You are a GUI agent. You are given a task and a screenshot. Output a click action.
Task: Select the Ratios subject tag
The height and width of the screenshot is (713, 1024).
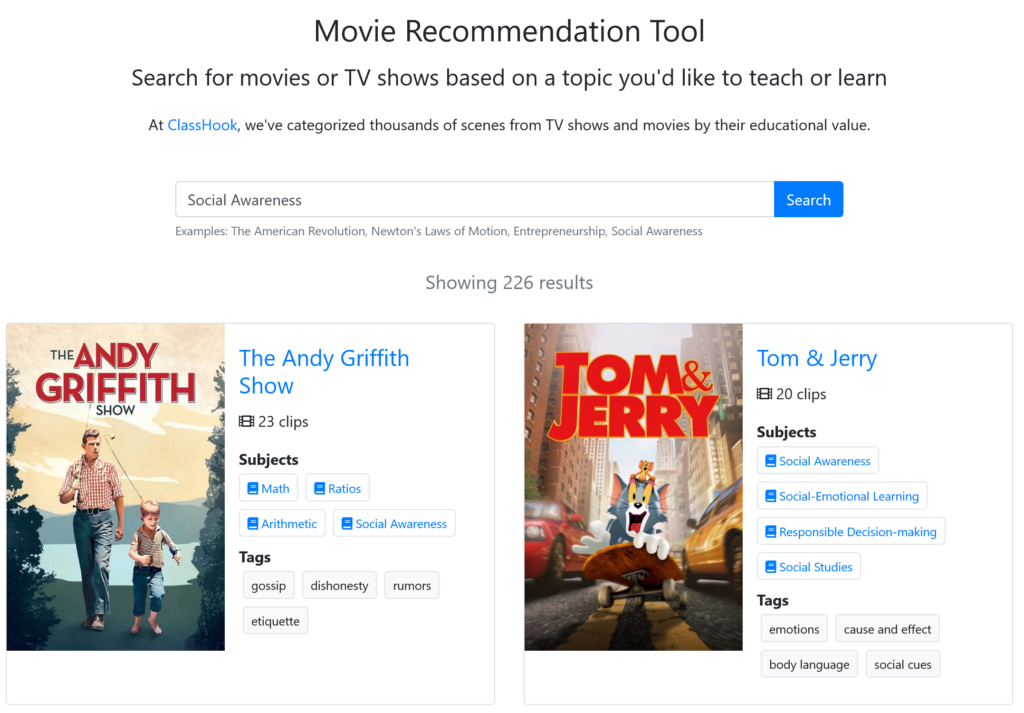click(x=337, y=488)
